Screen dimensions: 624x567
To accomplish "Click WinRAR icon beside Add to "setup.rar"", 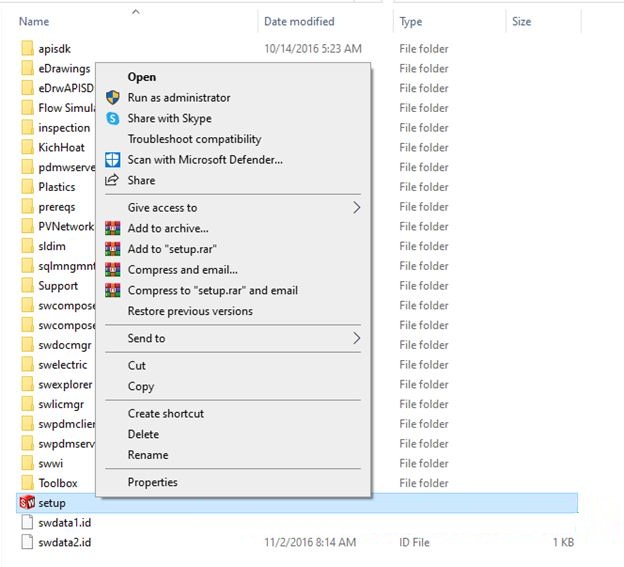I will [x=113, y=249].
